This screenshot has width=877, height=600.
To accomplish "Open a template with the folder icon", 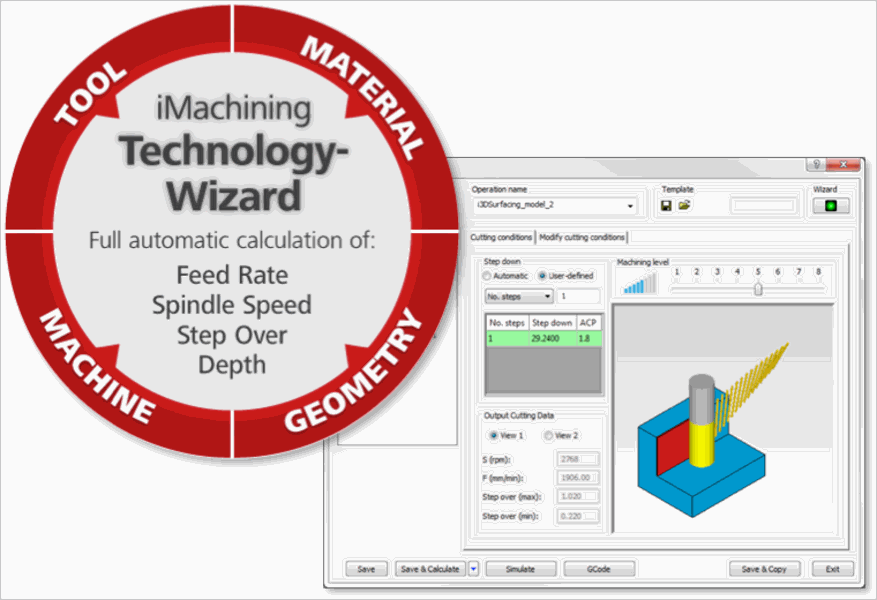I will [x=684, y=205].
